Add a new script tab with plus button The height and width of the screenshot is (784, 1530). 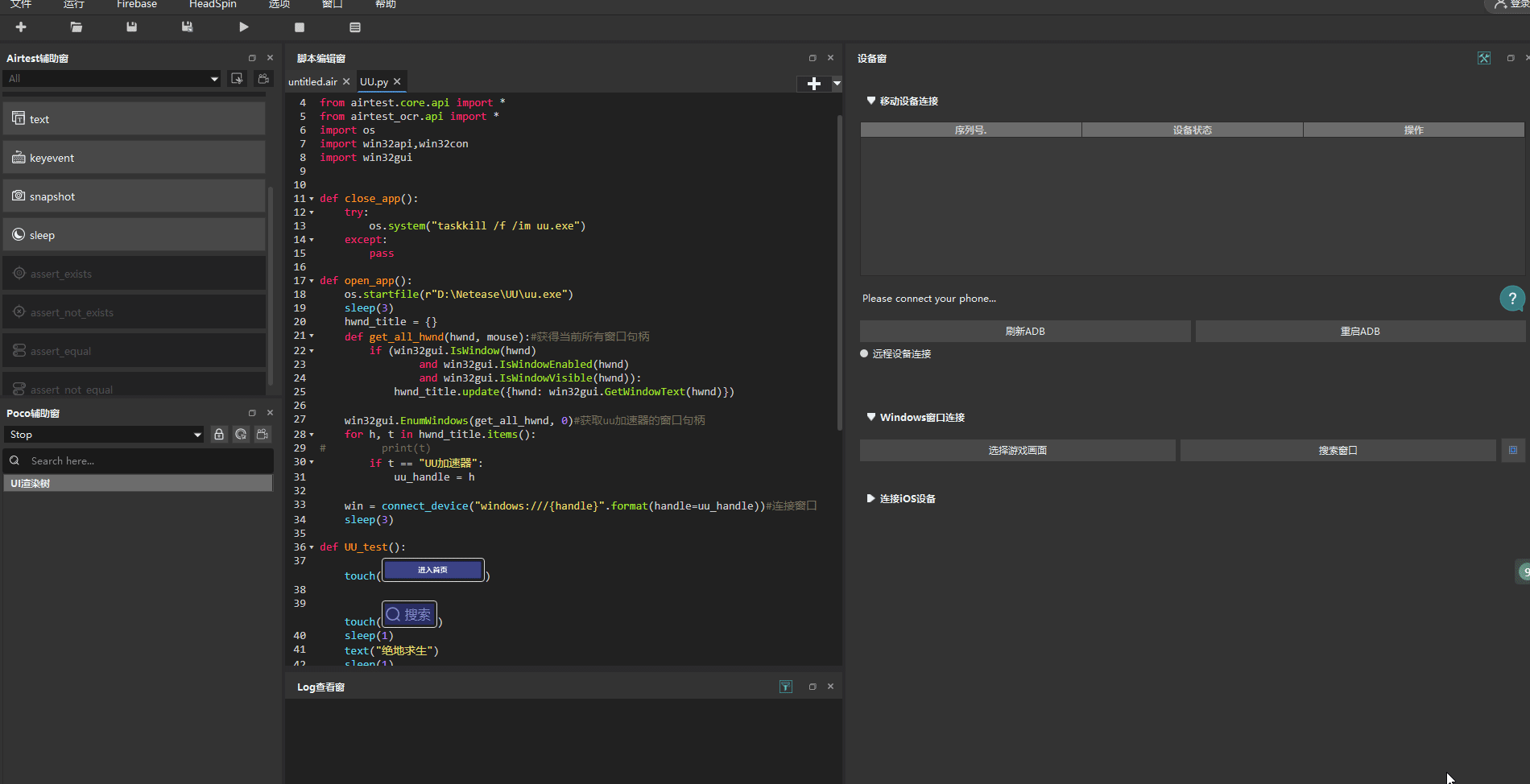tap(814, 84)
